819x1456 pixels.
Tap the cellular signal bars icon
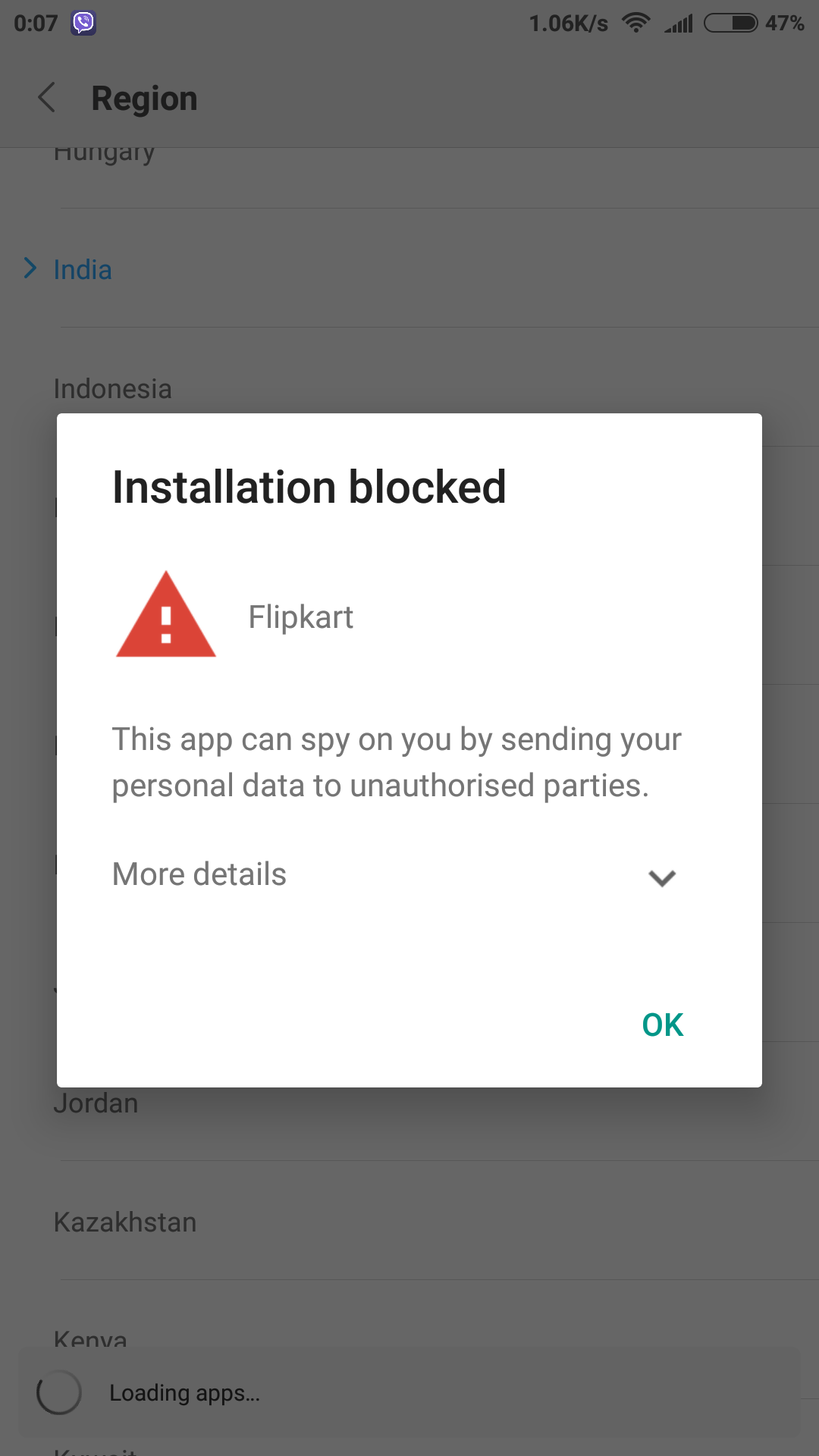pos(679,24)
